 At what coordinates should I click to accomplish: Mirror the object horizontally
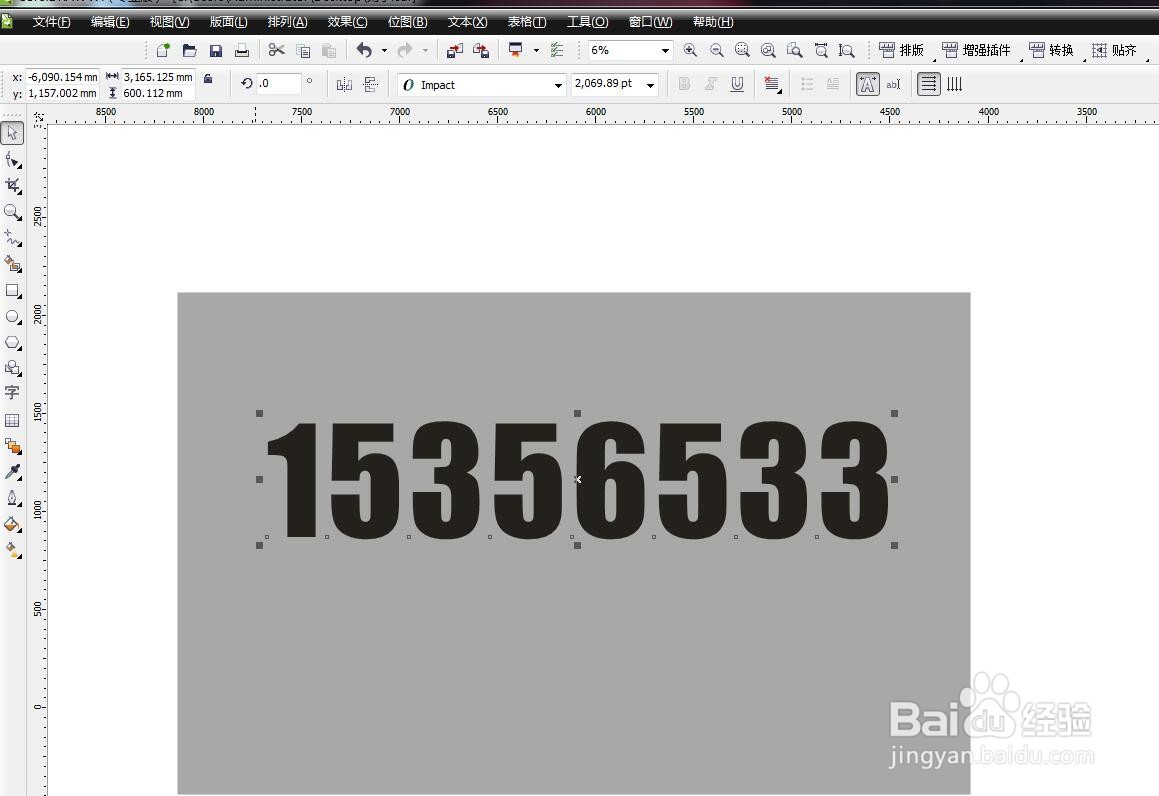click(344, 84)
